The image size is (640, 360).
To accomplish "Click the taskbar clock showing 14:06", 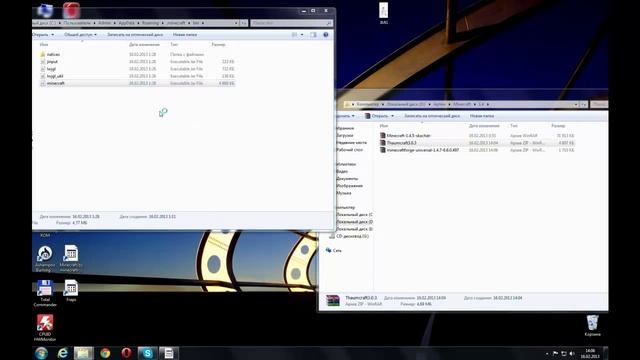I will tap(590, 353).
